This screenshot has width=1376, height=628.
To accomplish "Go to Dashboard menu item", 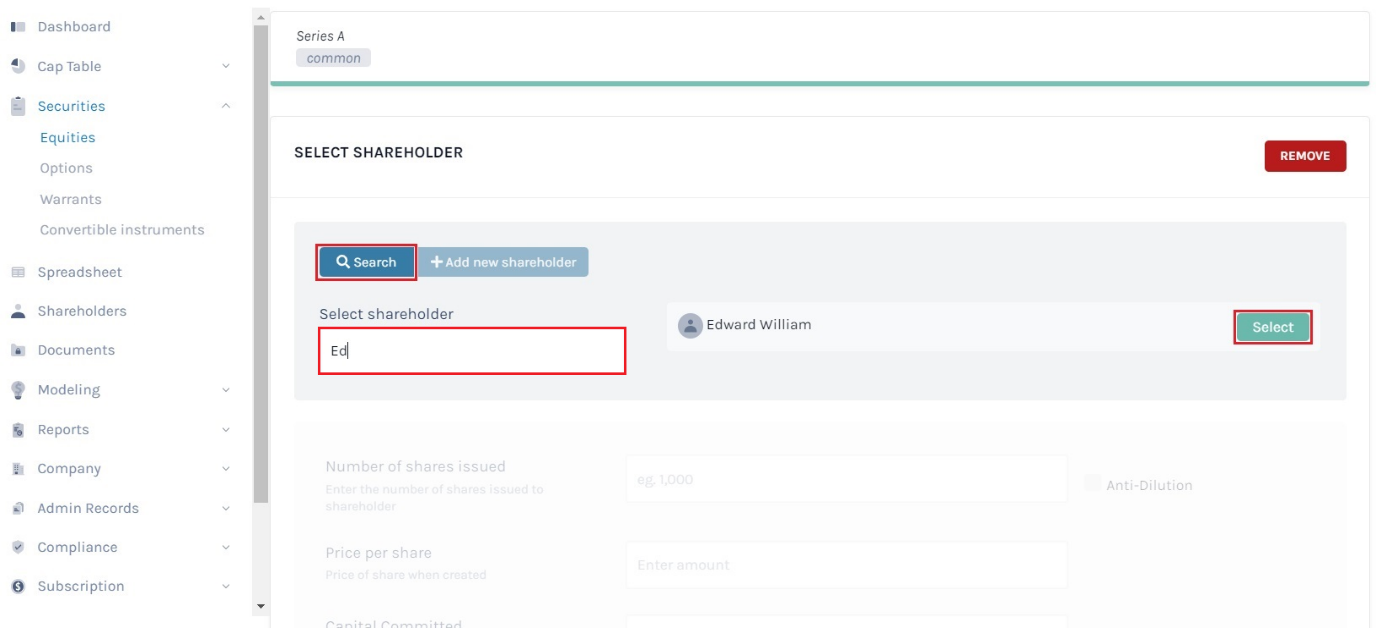I will pos(74,27).
